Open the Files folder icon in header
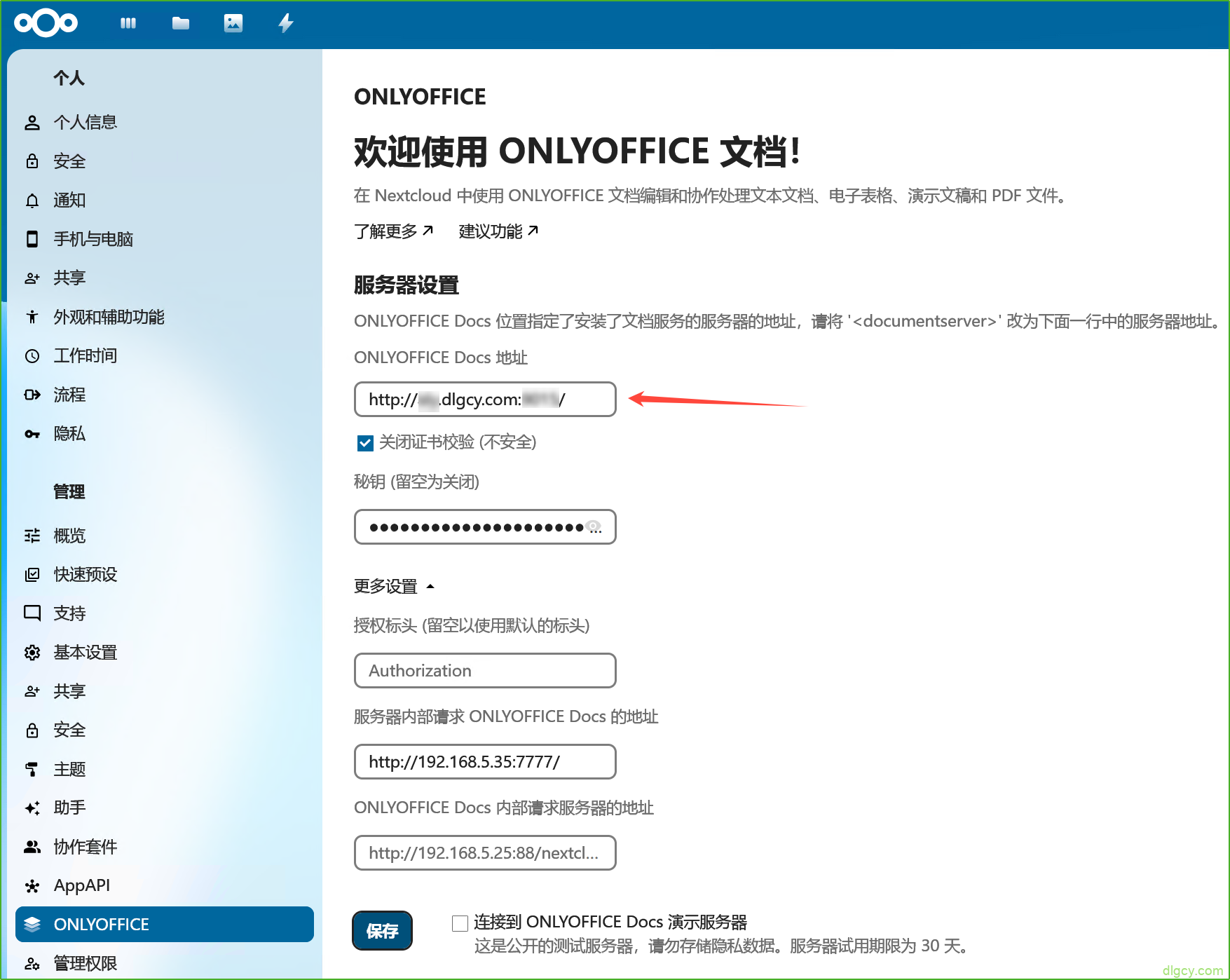The height and width of the screenshot is (980, 1230). pos(181,23)
